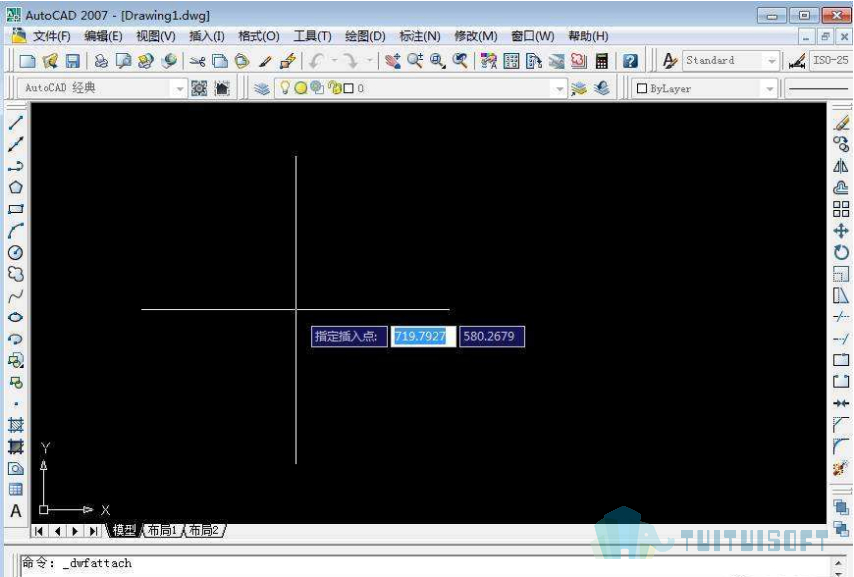This screenshot has height=577, width=854.
Task: Click the layer 0 color square
Action: tap(349, 88)
